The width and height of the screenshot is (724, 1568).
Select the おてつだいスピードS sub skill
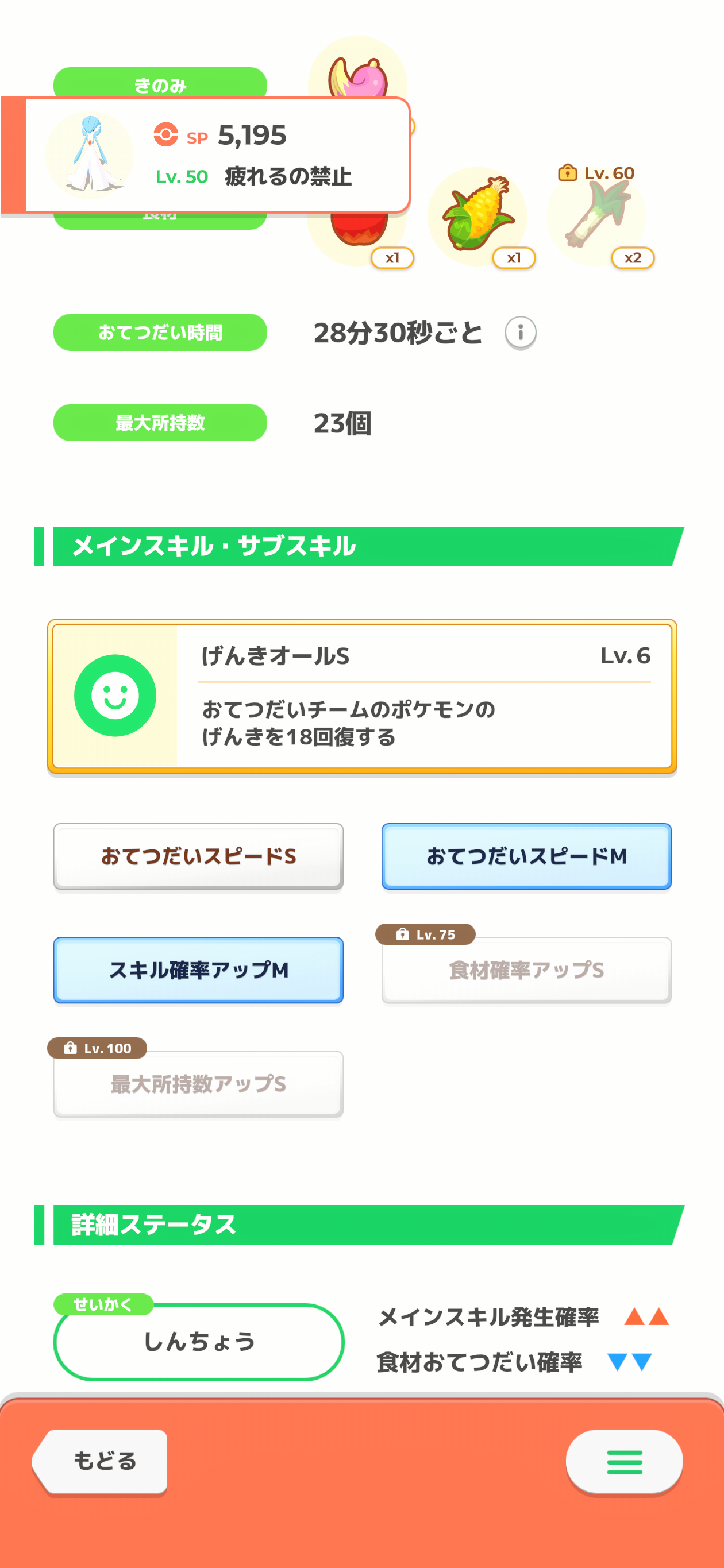tap(198, 856)
